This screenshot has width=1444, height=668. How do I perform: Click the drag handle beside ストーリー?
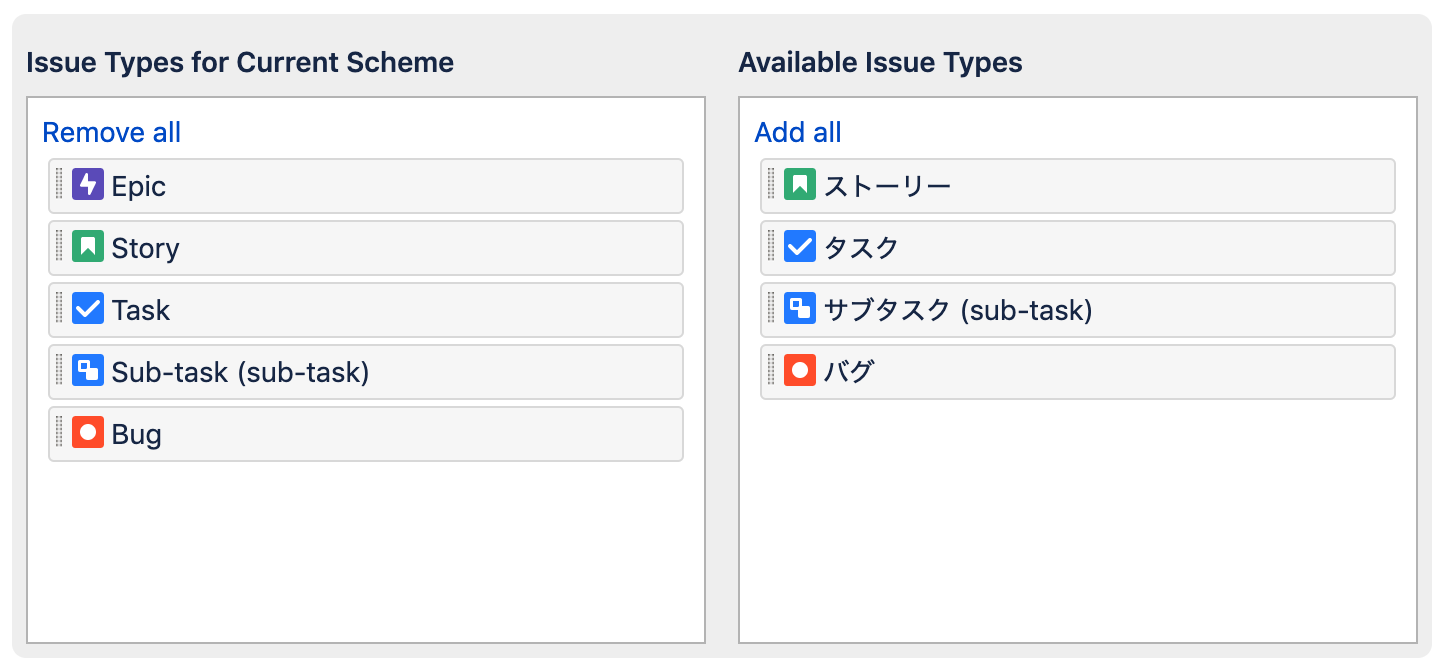771,185
